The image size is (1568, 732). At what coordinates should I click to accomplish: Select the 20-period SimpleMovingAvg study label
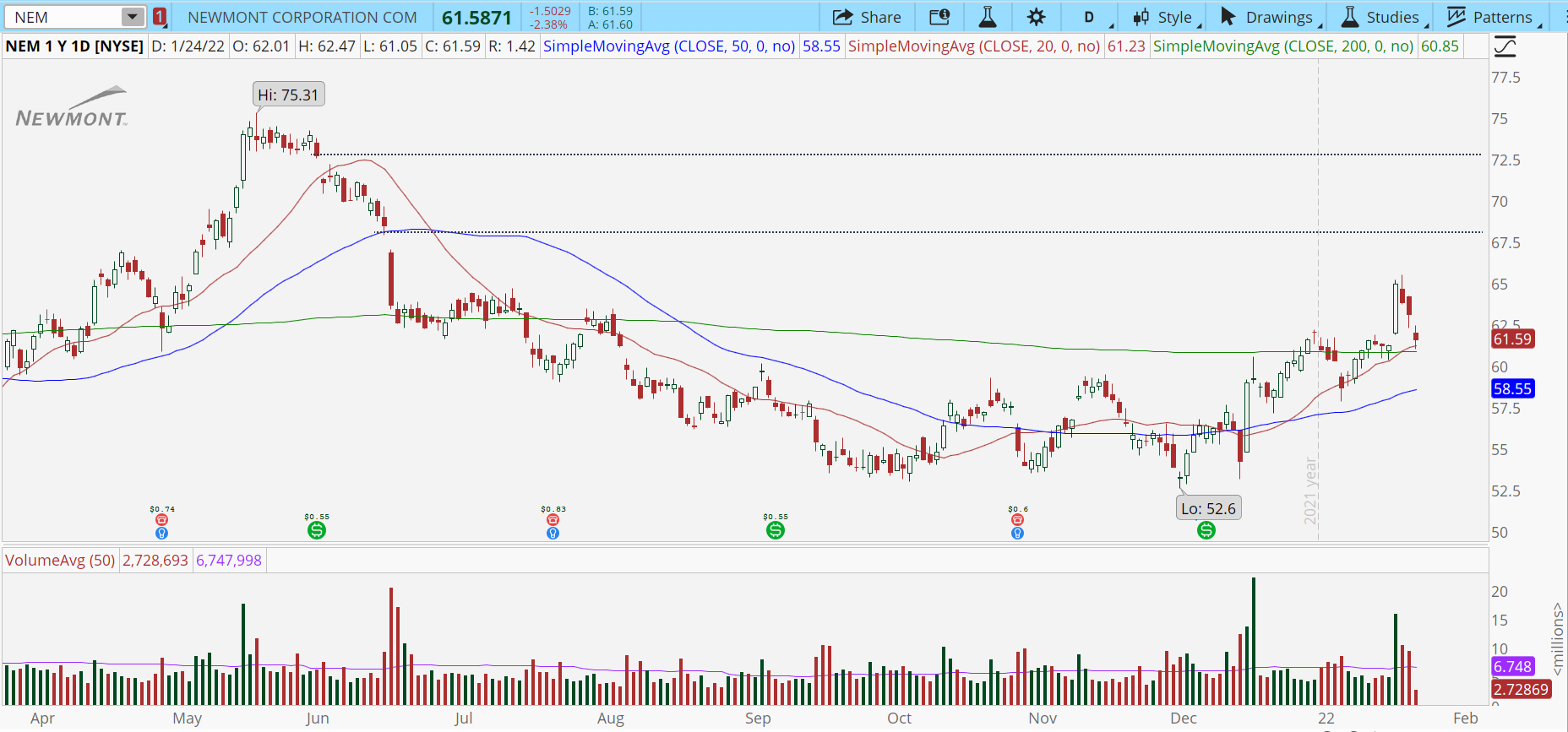974,46
